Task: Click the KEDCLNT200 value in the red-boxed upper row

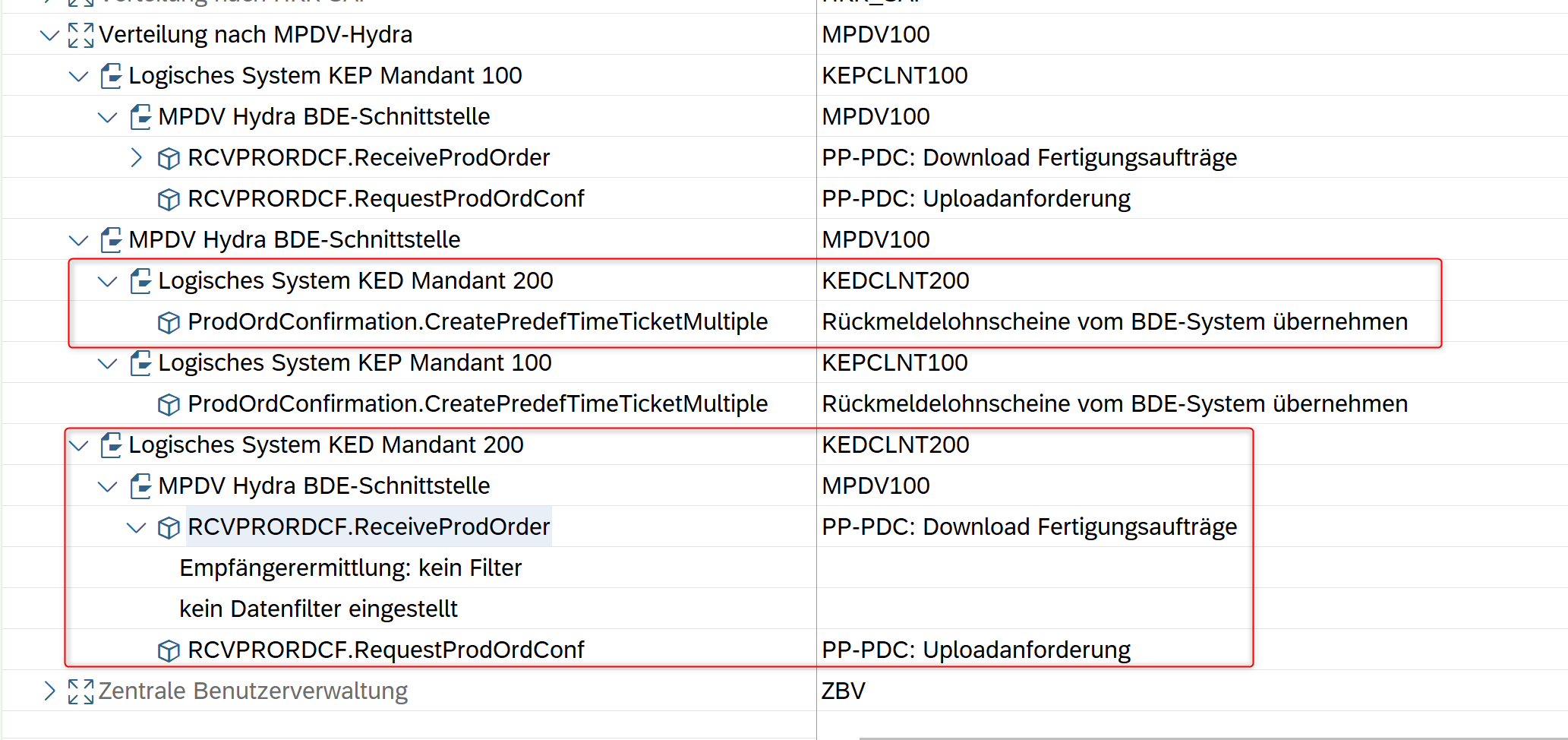Action: 895,281
